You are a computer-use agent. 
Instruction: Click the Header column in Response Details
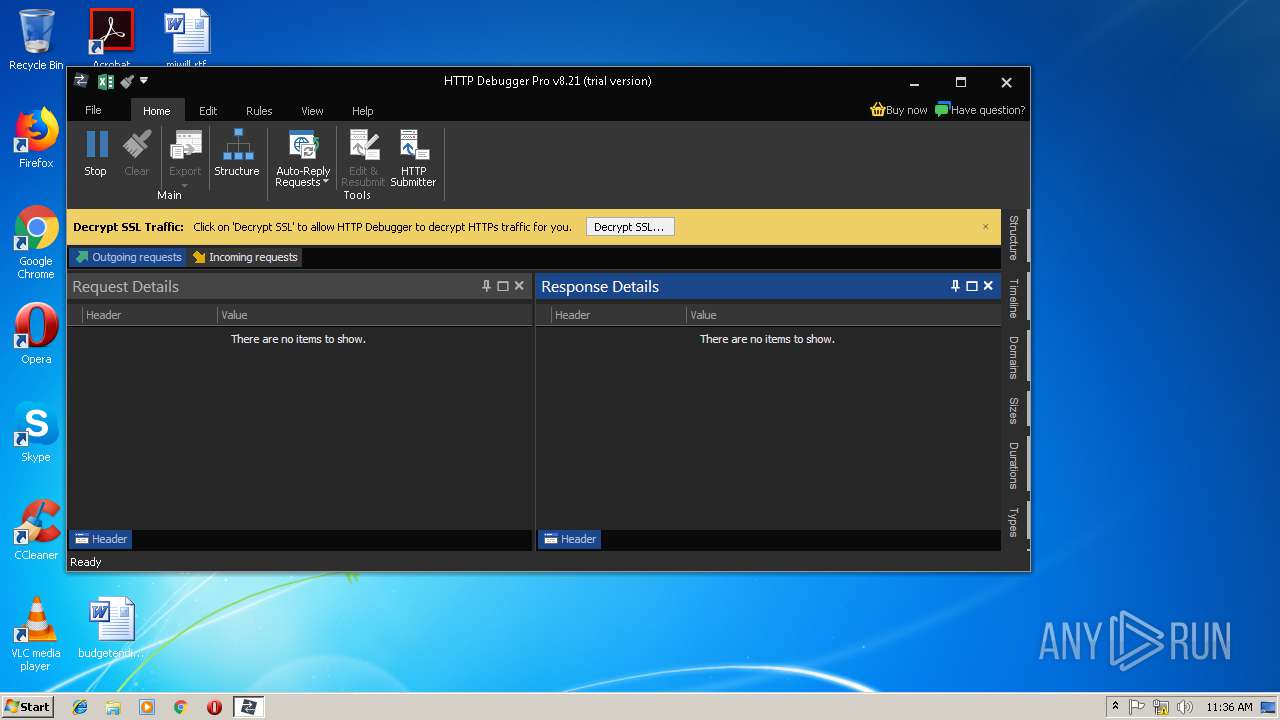point(618,315)
